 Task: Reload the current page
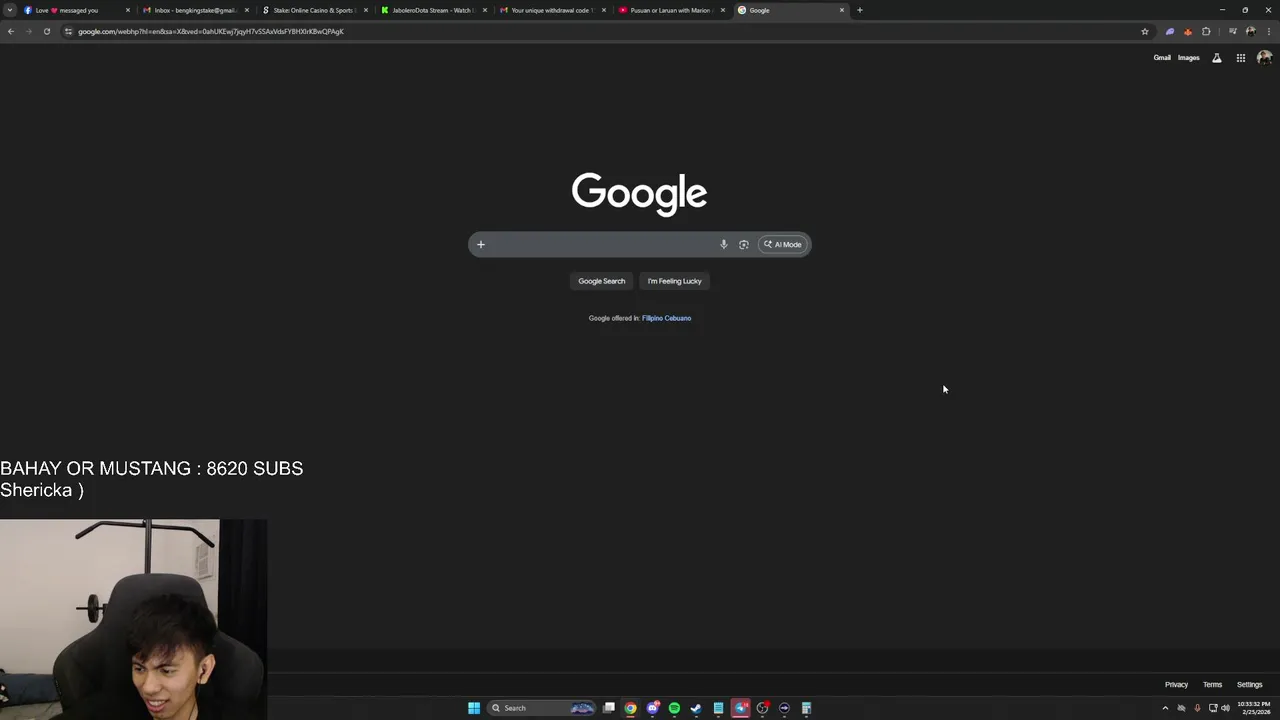(x=46, y=31)
